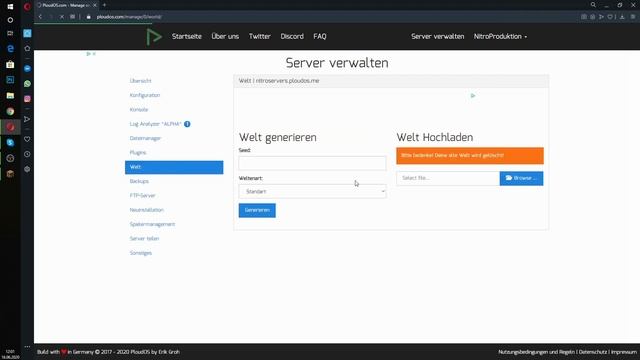Open the FAQ navigation item

[320, 36]
